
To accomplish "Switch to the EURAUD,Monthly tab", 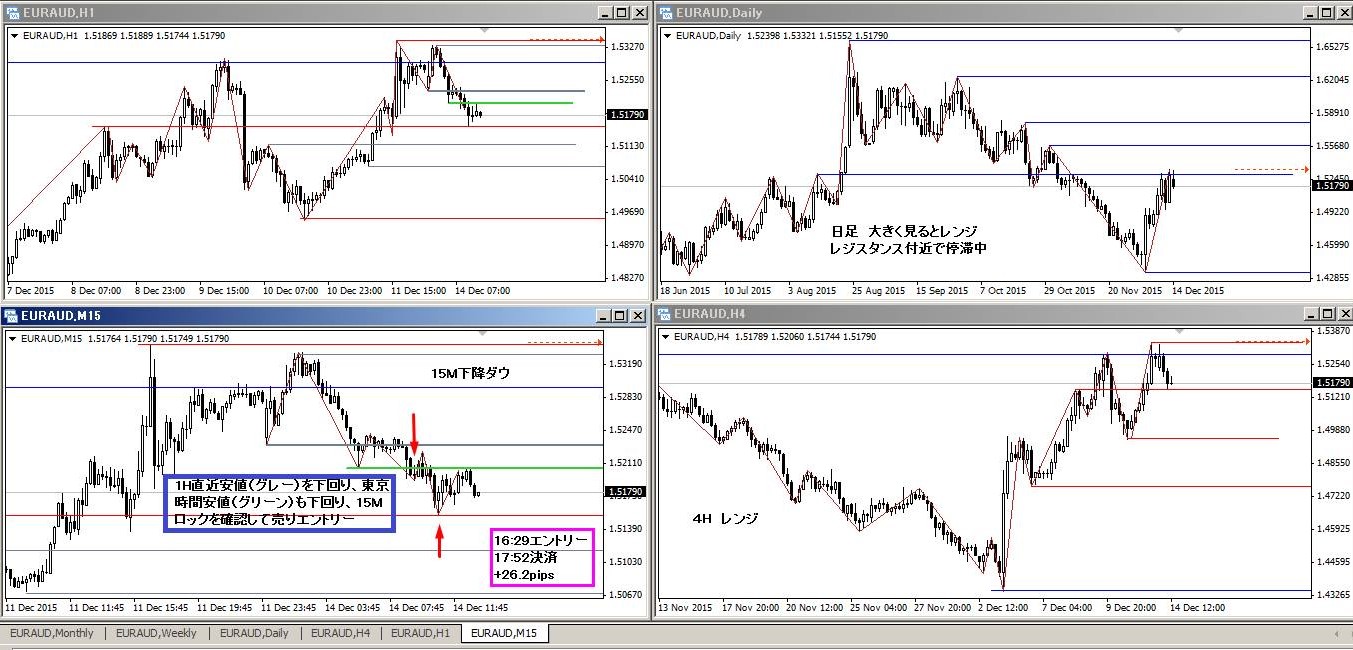I will pyautogui.click(x=52, y=633).
